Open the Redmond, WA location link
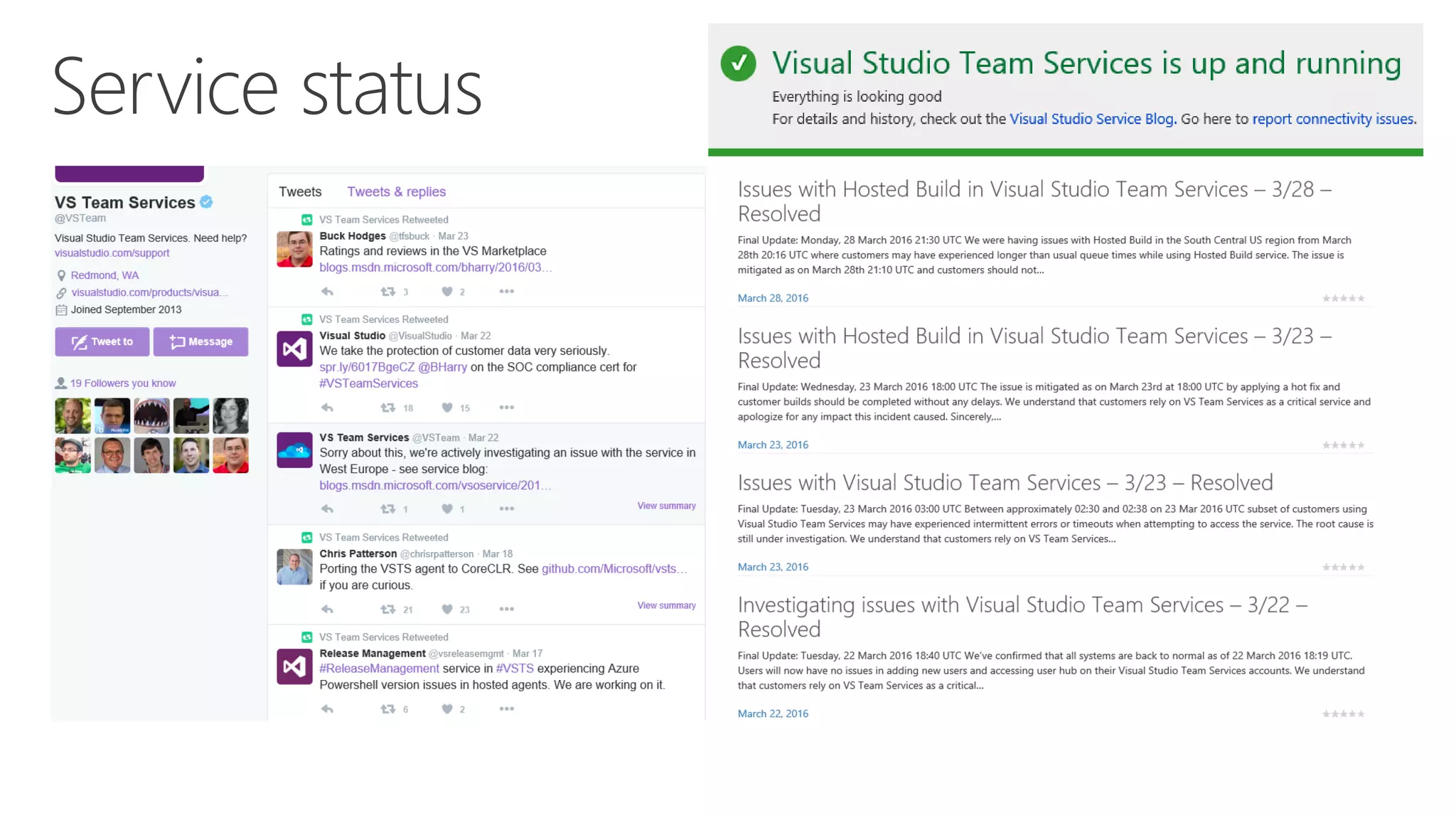Image resolution: width=1456 pixels, height=818 pixels. tap(105, 275)
